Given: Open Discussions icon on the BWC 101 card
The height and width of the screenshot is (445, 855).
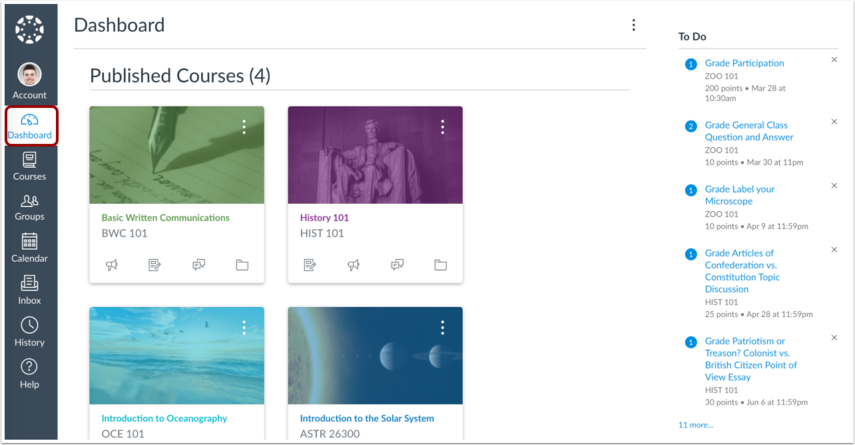Looking at the screenshot, I should tap(198, 265).
